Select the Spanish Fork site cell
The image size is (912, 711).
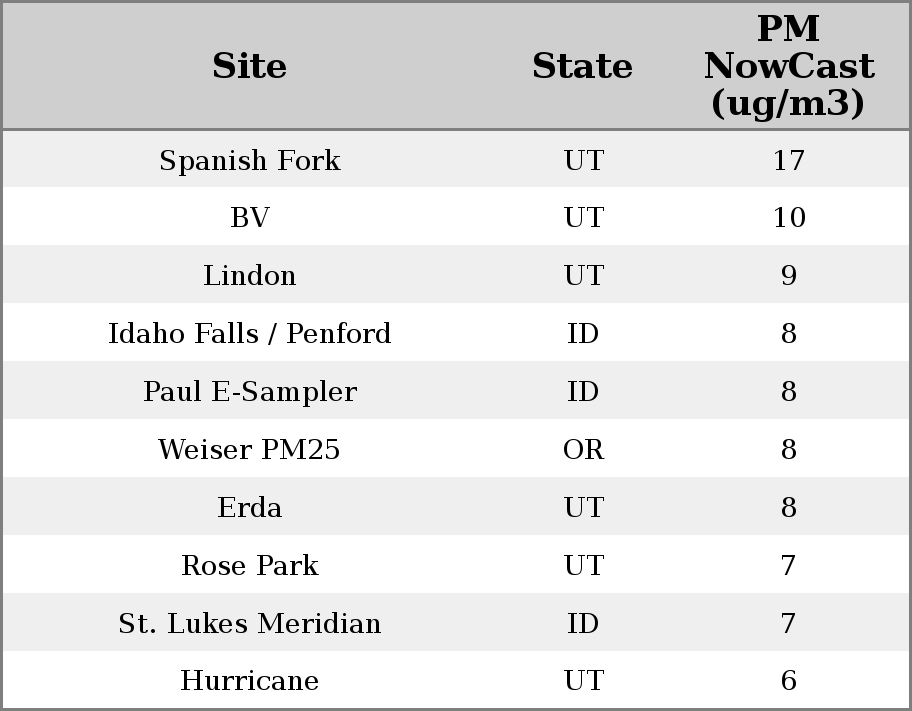pos(250,160)
